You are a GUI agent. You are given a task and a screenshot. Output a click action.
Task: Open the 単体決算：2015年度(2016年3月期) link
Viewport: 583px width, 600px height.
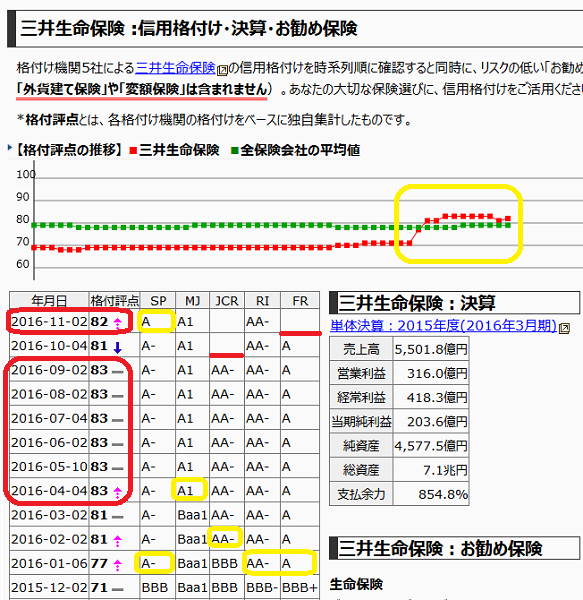point(443,326)
